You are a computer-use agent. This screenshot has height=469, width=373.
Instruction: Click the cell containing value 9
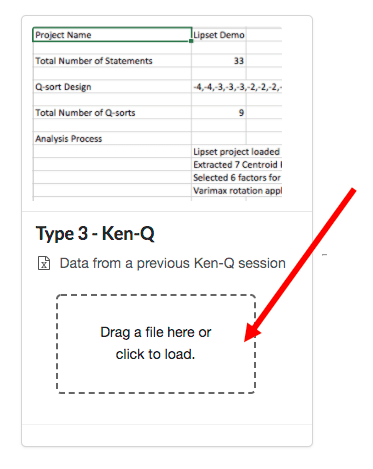coord(219,113)
